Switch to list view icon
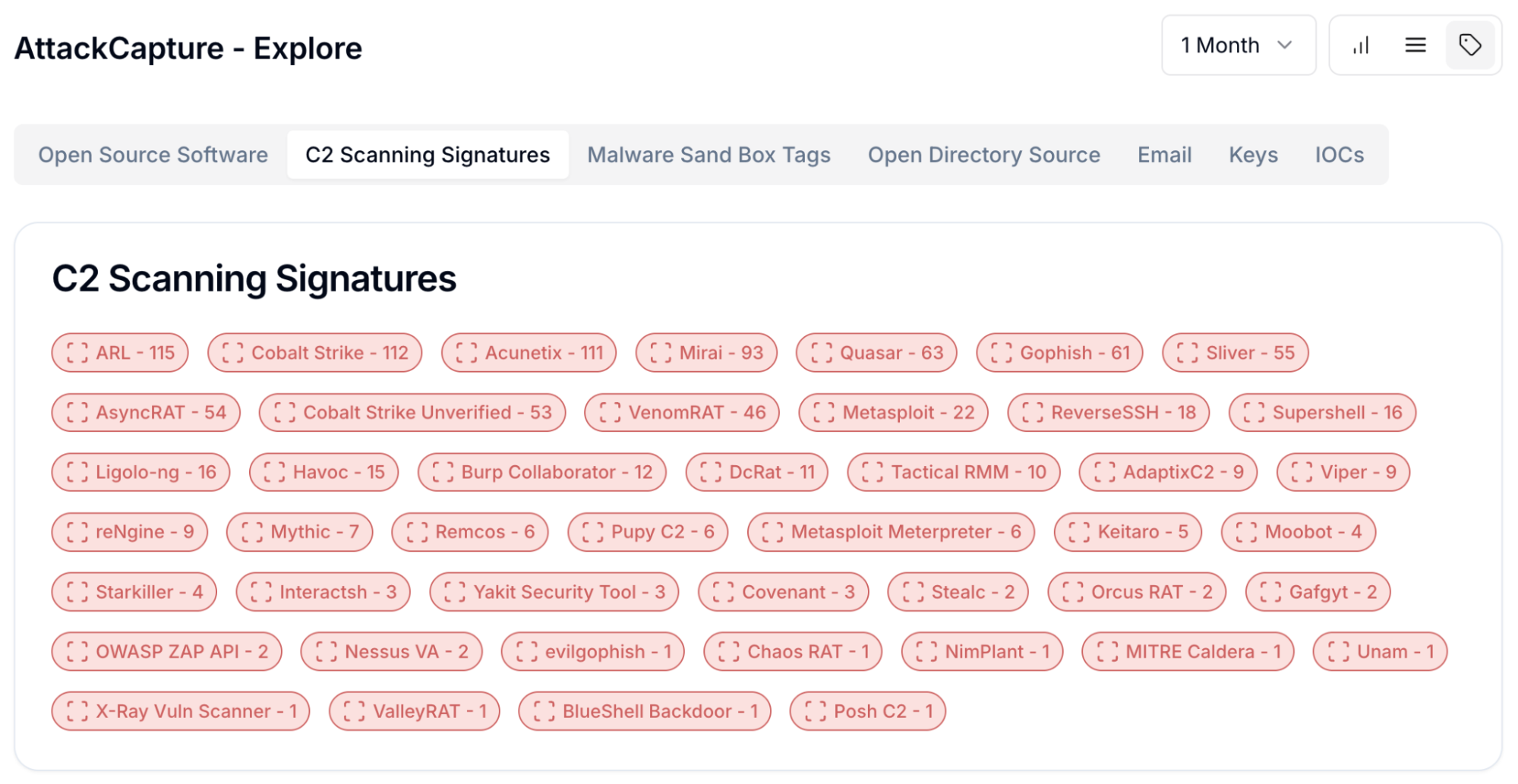This screenshot has height=784, width=1518. tap(1415, 46)
